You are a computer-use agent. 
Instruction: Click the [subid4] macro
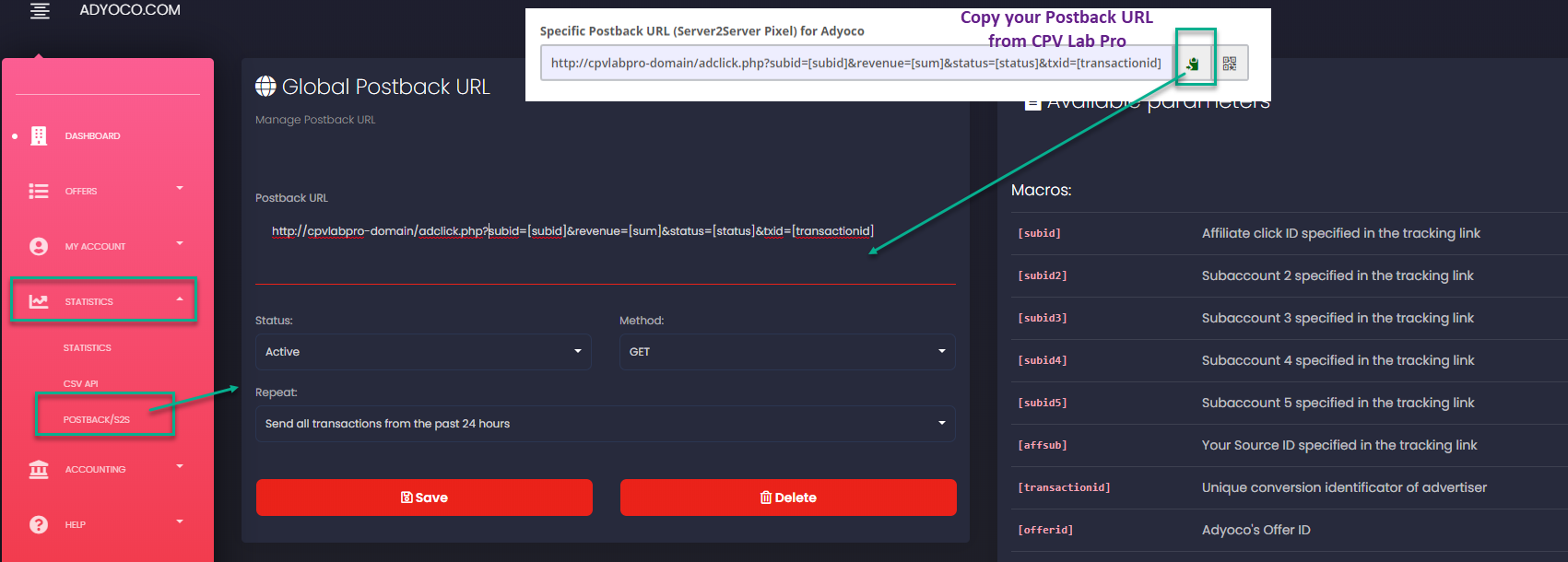coord(1042,361)
